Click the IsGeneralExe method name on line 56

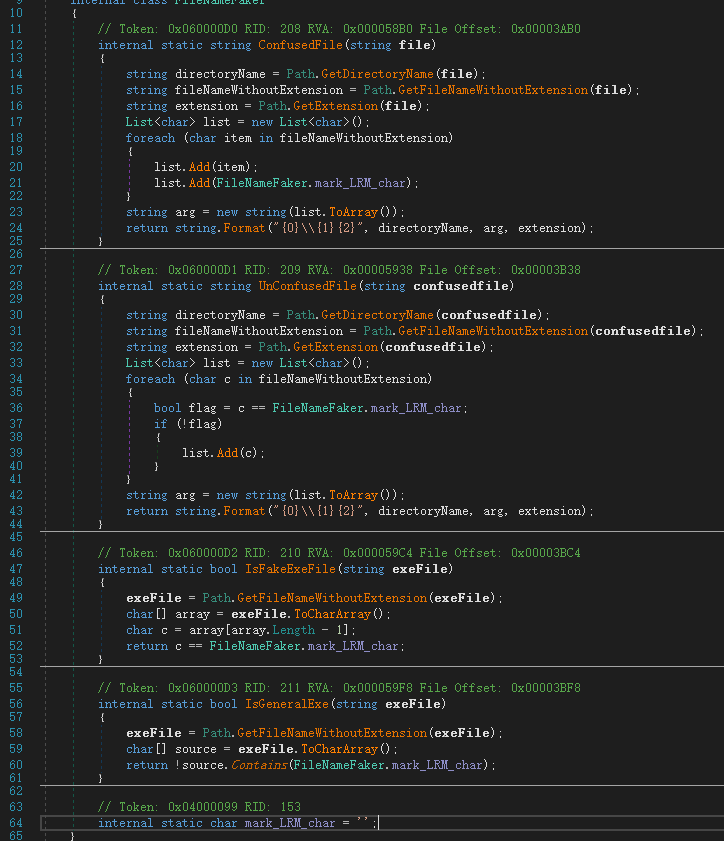coord(286,704)
